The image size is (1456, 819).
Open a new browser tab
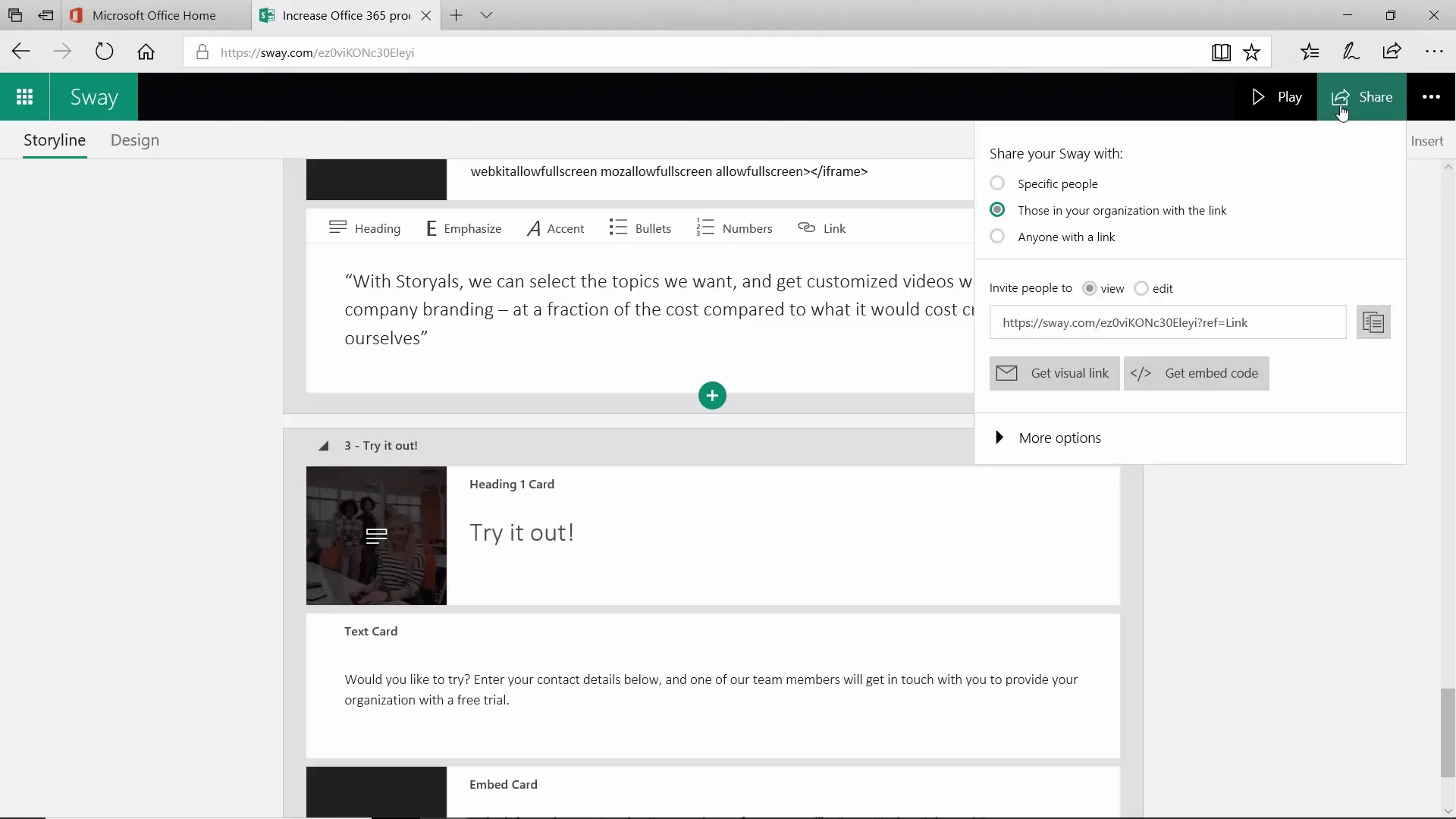click(x=456, y=15)
